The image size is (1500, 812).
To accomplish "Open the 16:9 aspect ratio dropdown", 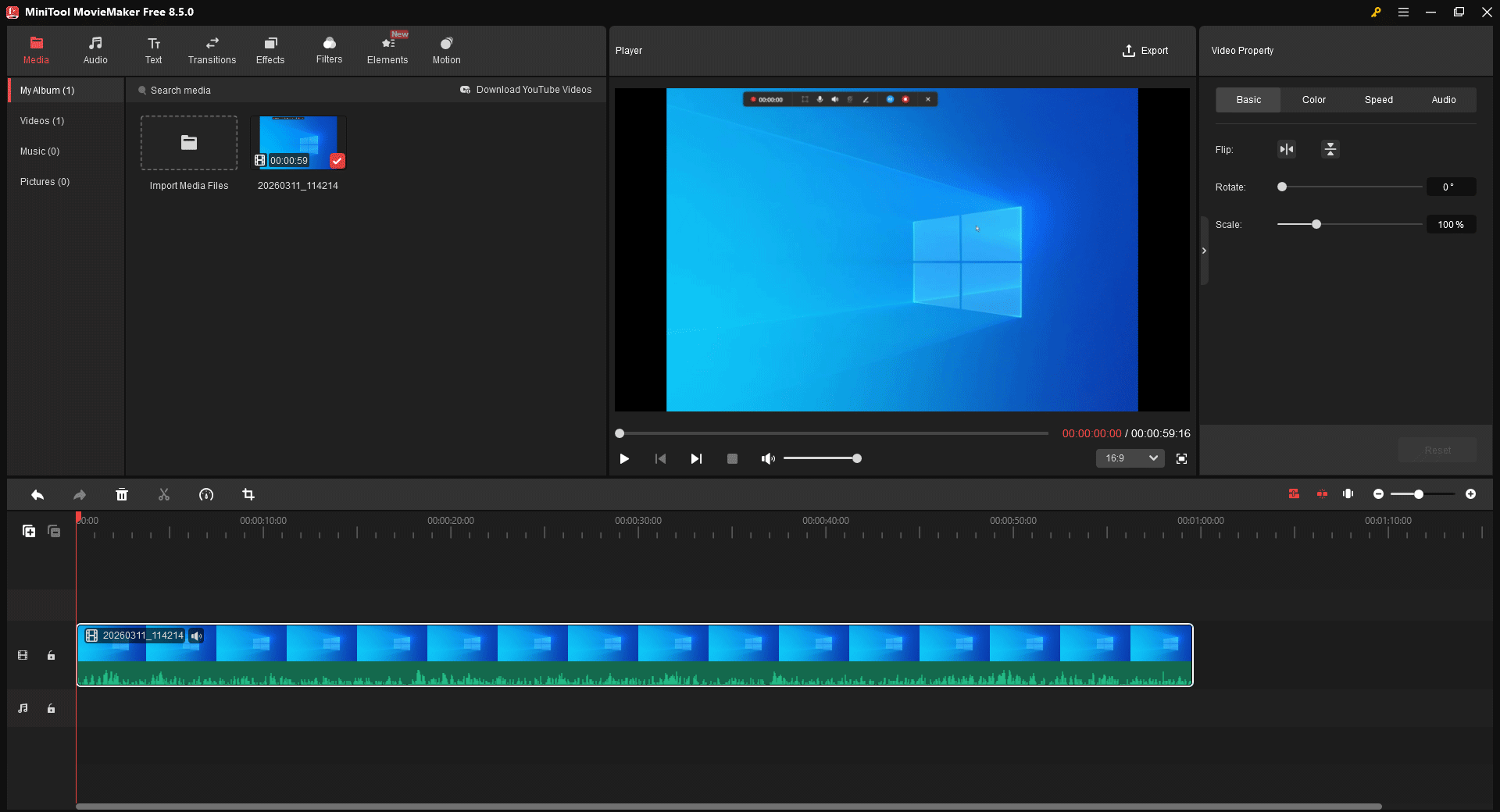I will [1130, 458].
